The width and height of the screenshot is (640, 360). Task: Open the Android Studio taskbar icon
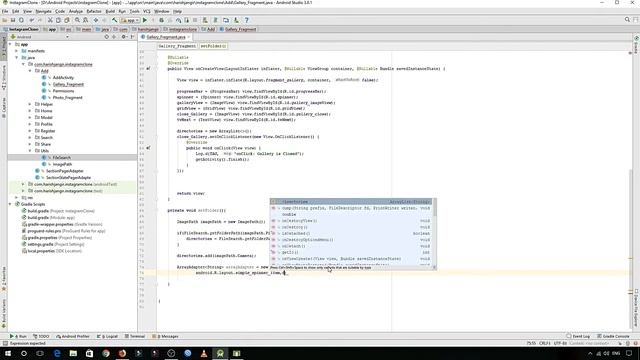tap(220, 353)
